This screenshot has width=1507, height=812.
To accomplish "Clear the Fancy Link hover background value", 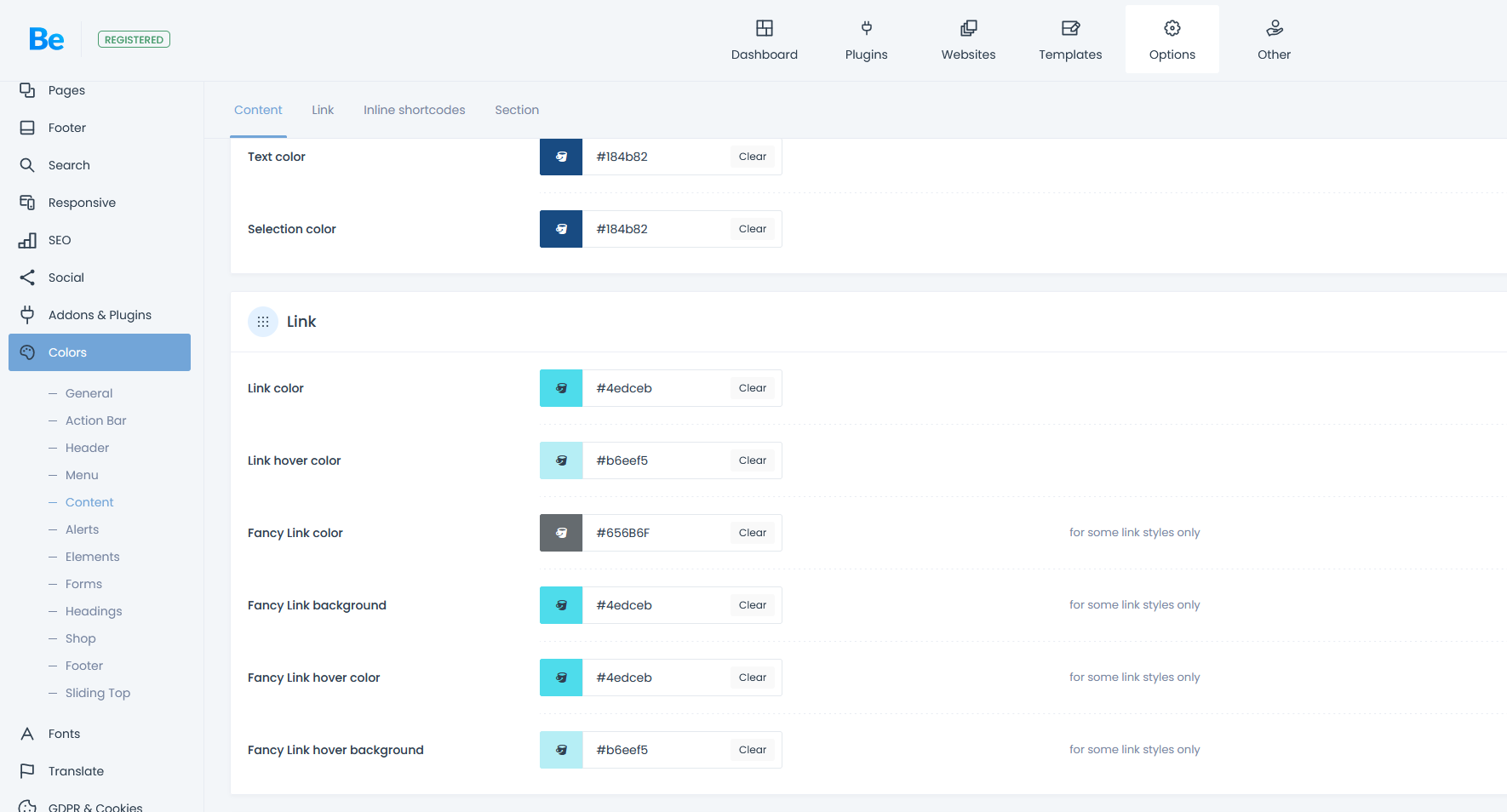I will [x=753, y=750].
